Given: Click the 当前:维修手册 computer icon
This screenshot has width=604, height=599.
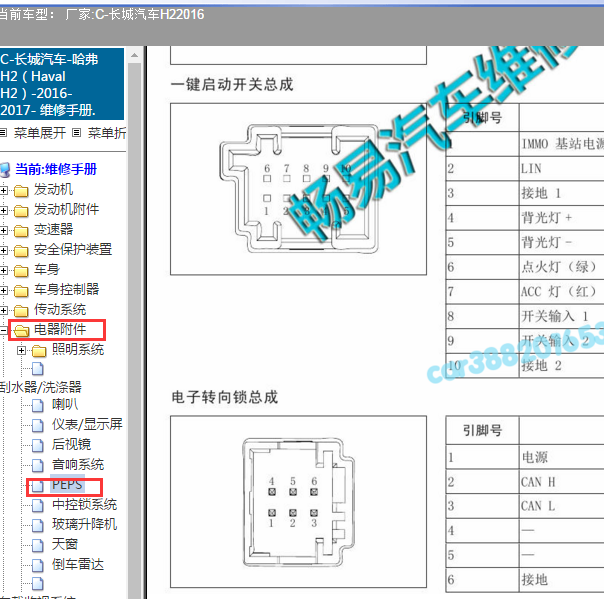Looking at the screenshot, I should click(x=5, y=170).
